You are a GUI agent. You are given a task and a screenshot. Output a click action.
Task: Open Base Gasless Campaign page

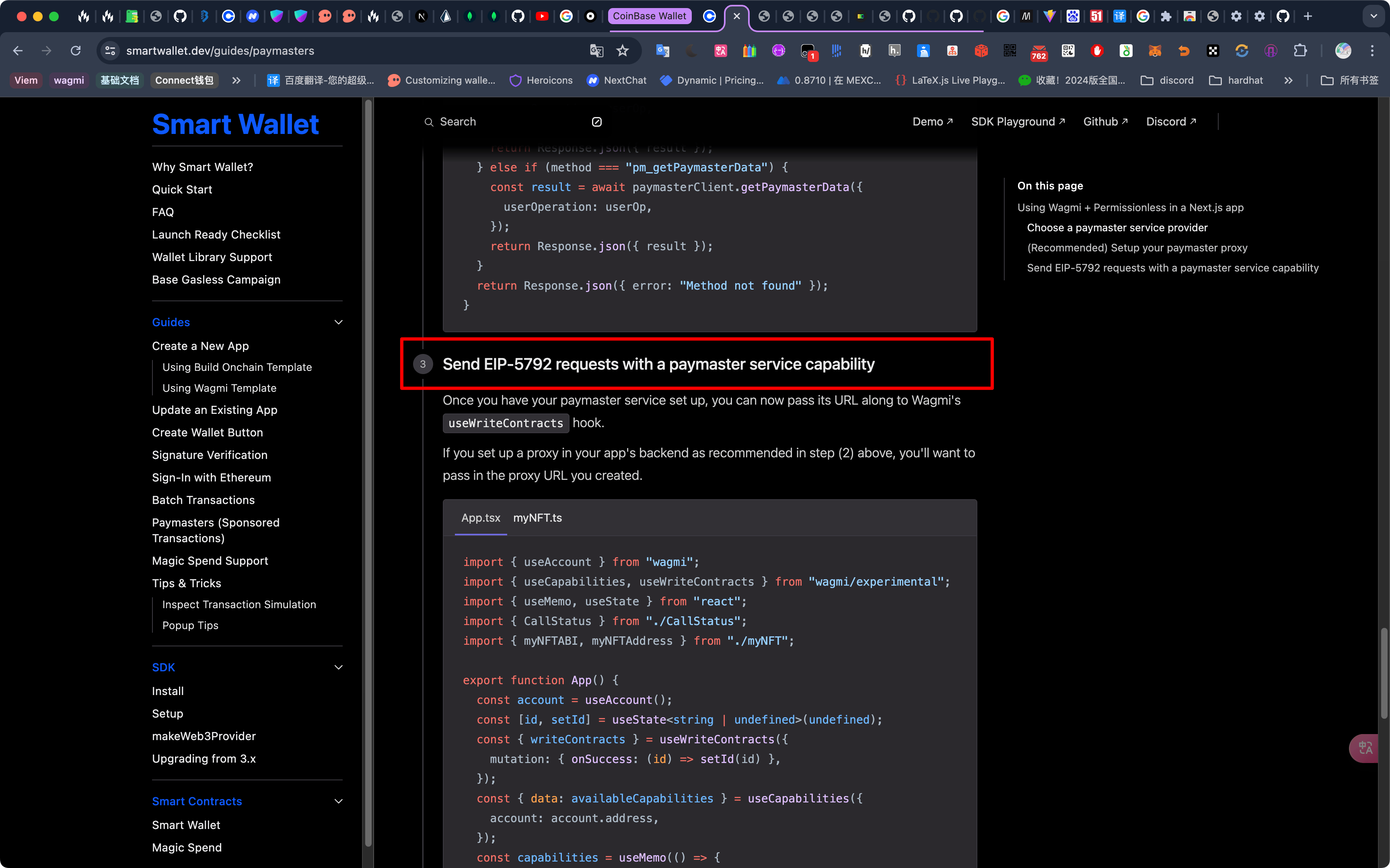pyautogui.click(x=216, y=280)
